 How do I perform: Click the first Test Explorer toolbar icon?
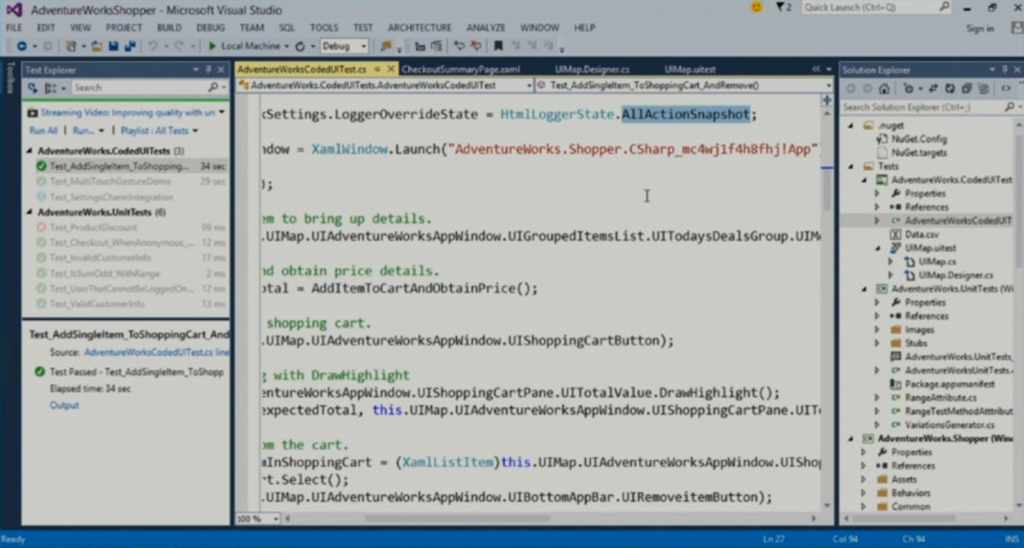pyautogui.click(x=33, y=88)
